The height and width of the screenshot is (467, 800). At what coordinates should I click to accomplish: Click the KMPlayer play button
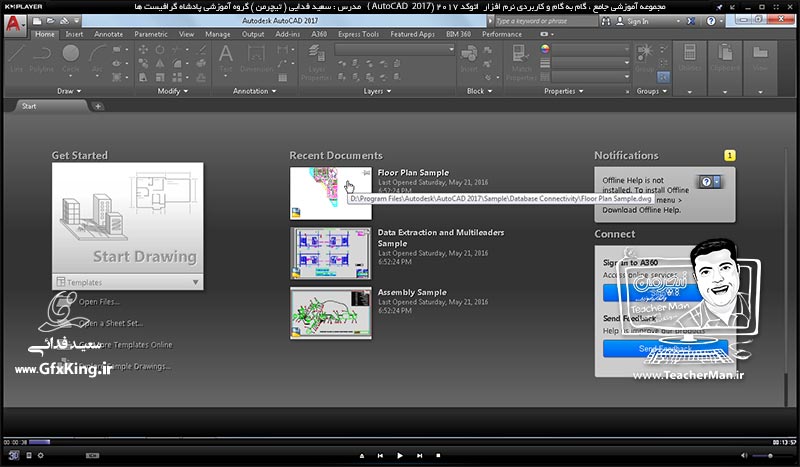(399, 455)
